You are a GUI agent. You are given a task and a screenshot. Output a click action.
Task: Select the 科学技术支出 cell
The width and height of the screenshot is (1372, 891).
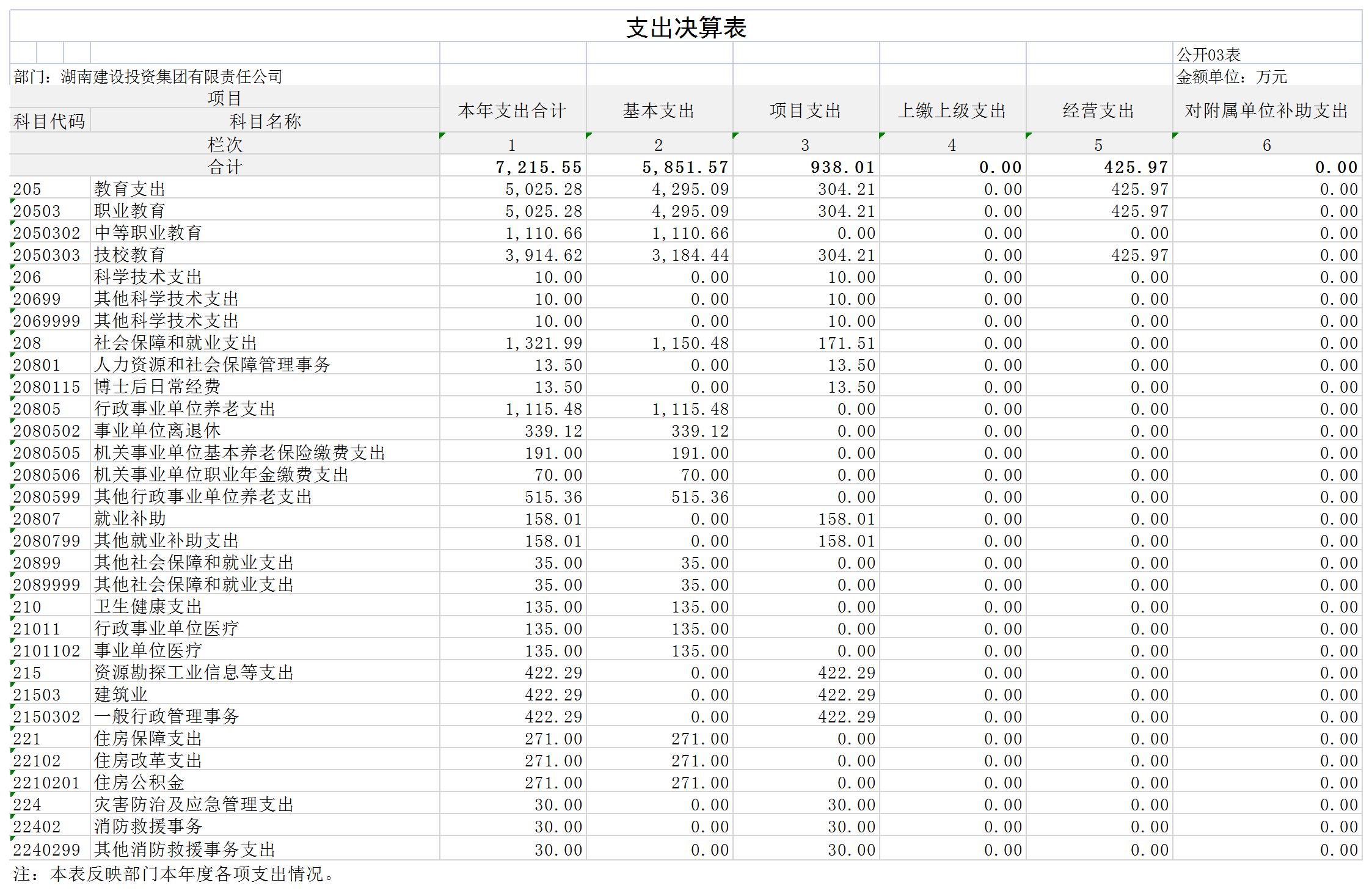(265, 277)
